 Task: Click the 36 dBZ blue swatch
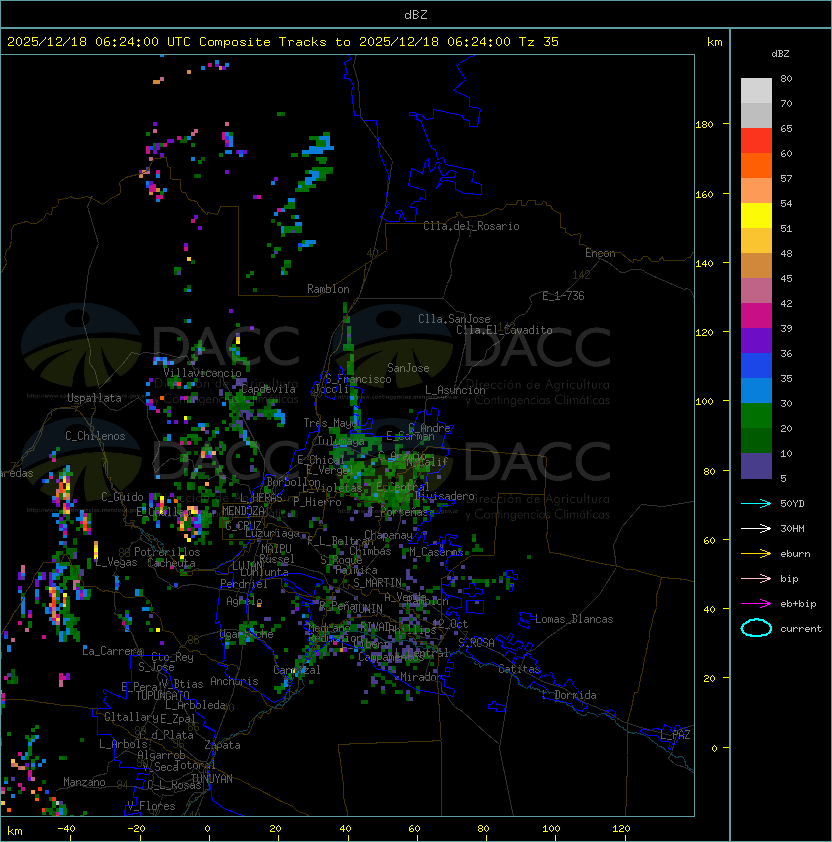click(756, 365)
